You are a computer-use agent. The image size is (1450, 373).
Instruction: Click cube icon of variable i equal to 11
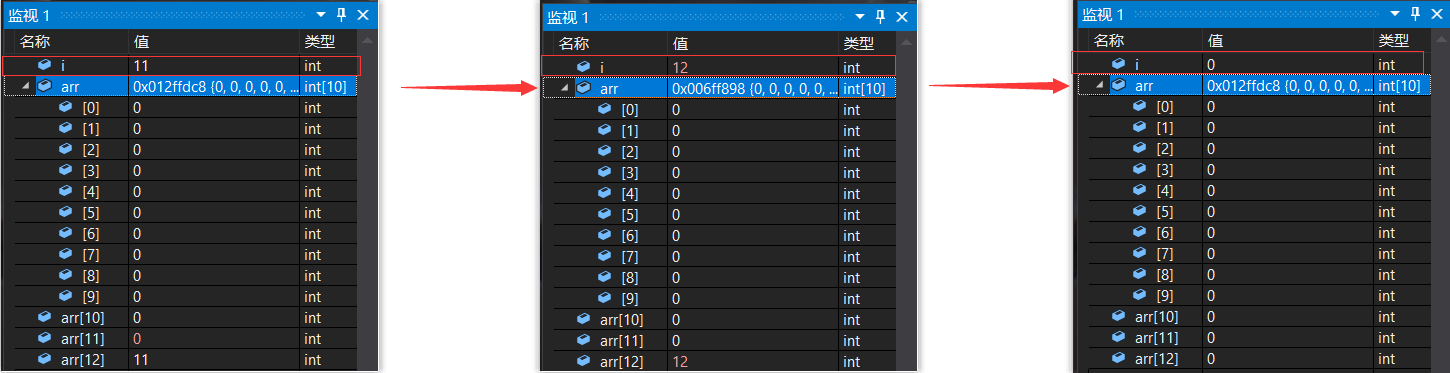tap(45, 65)
